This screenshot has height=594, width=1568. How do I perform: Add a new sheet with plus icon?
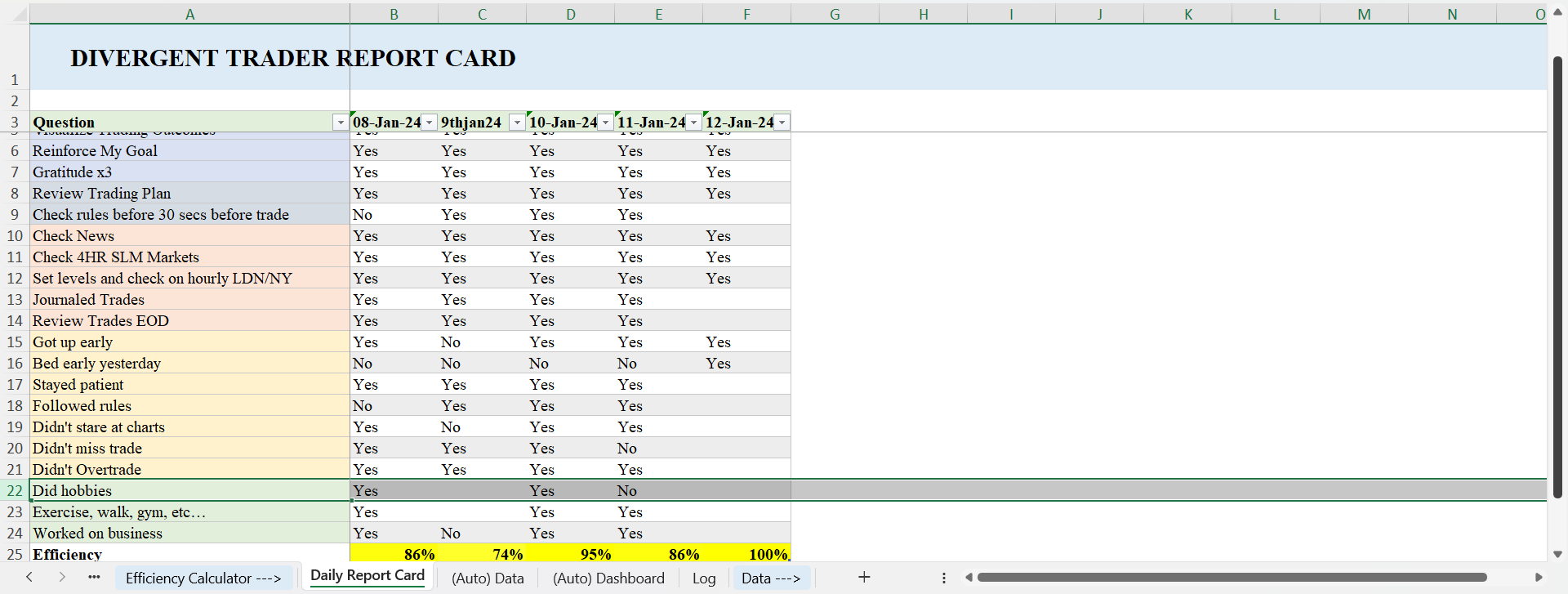coord(864,578)
